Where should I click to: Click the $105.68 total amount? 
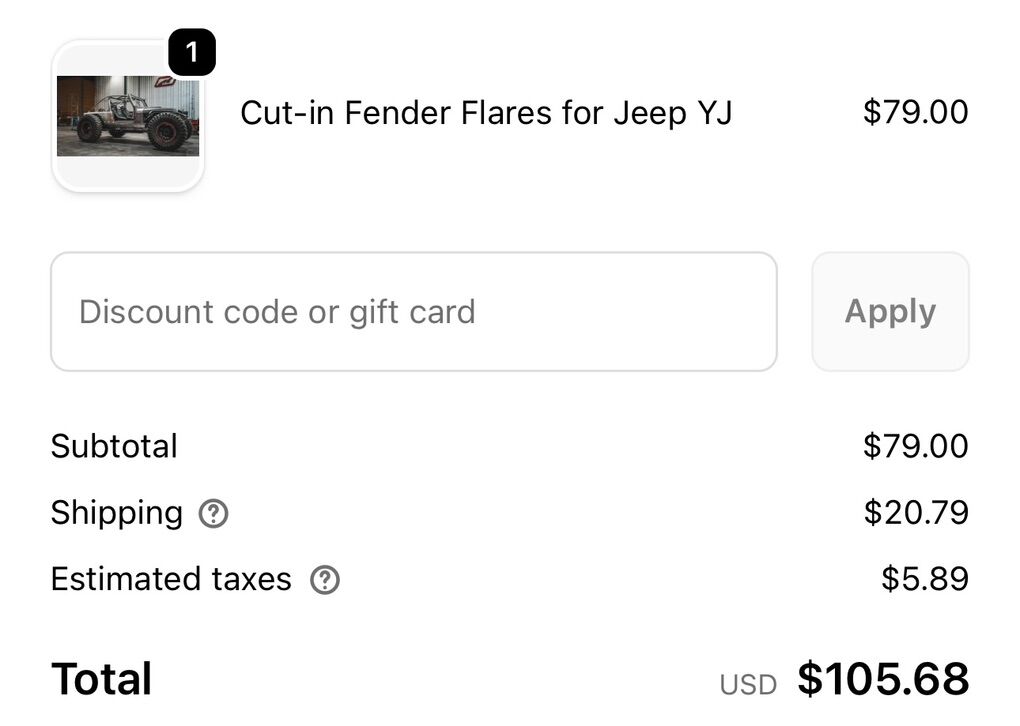[883, 679]
